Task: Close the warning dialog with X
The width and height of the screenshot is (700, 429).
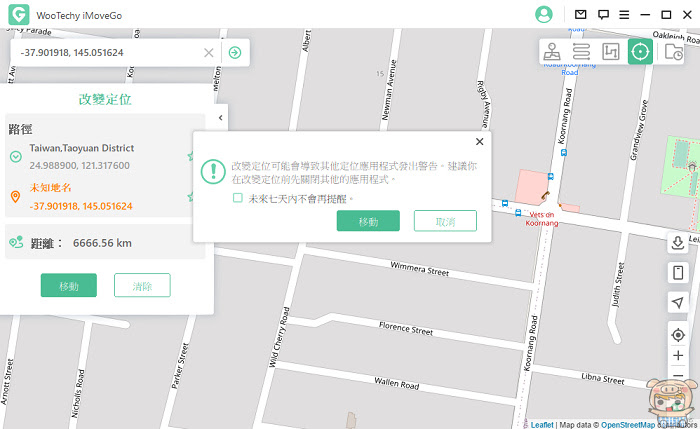Action: [479, 142]
